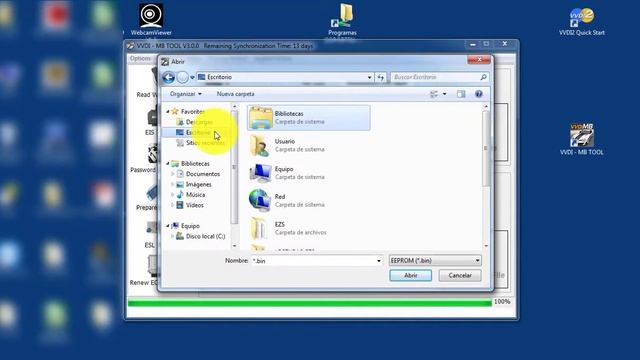Click the forward navigation arrow in dialog
The height and width of the screenshot is (360, 640).
[182, 77]
